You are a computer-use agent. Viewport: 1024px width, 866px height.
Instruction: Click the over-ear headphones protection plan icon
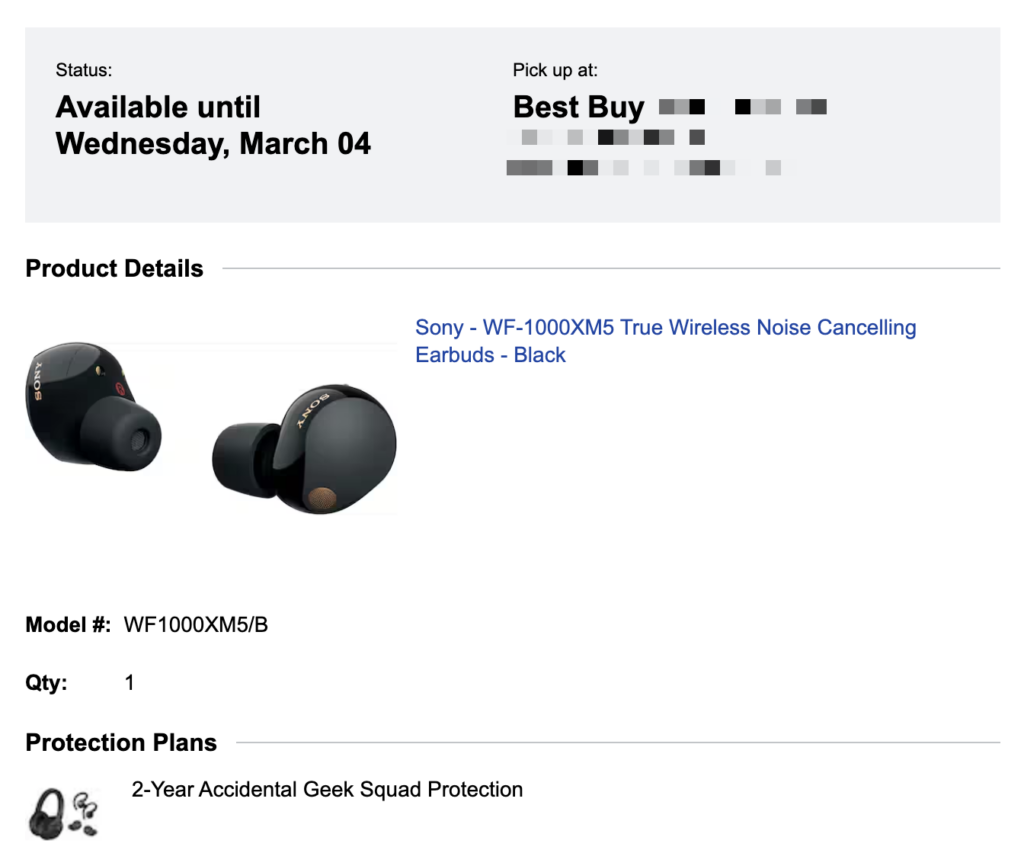click(x=49, y=811)
